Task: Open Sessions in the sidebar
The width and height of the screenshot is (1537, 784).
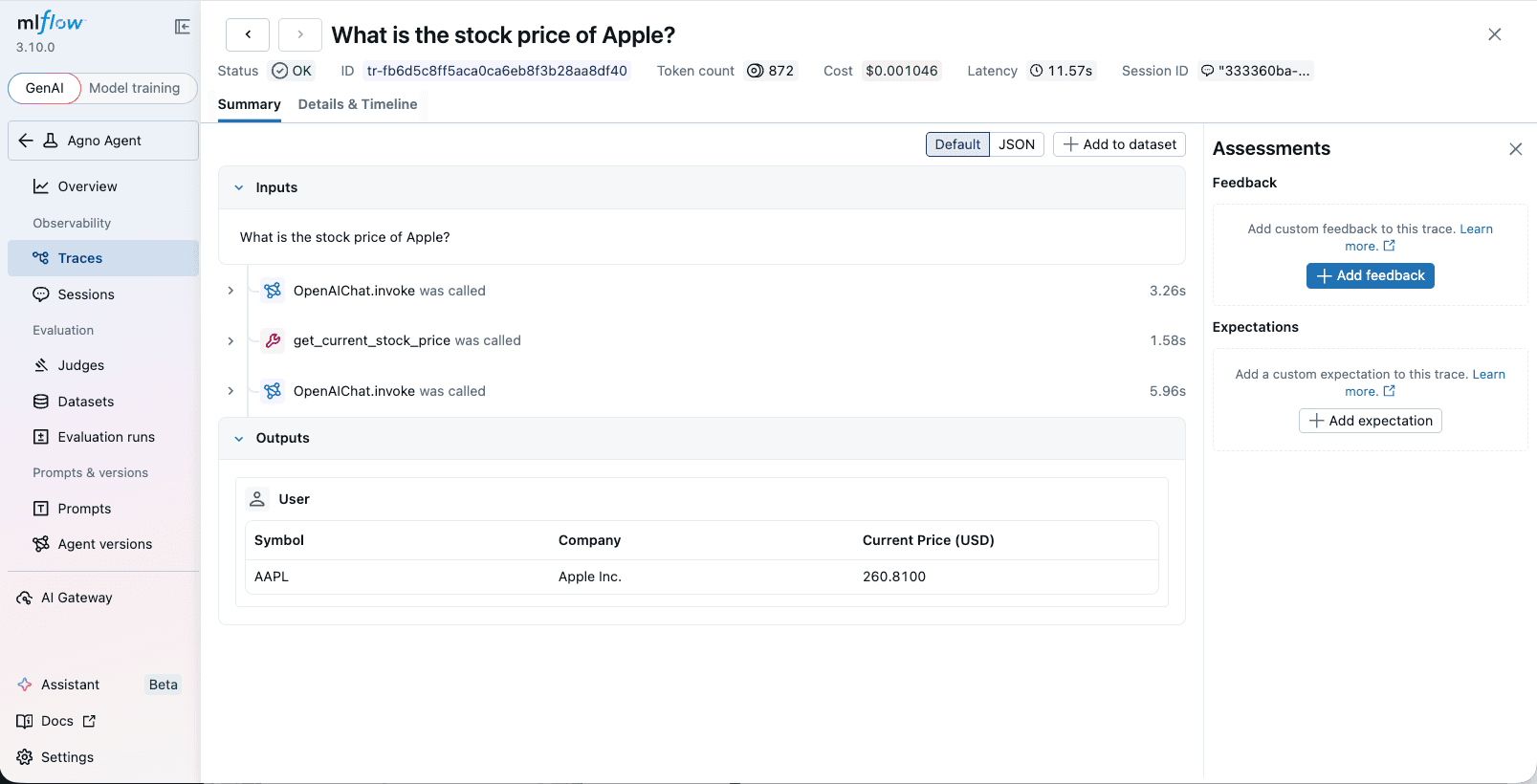Action: pos(103,294)
